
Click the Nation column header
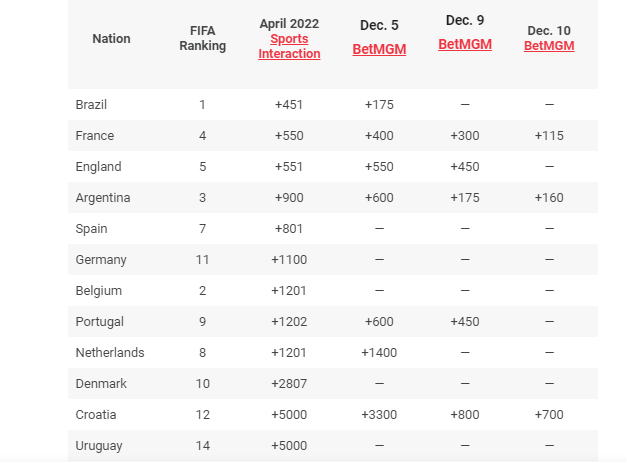tap(112, 38)
